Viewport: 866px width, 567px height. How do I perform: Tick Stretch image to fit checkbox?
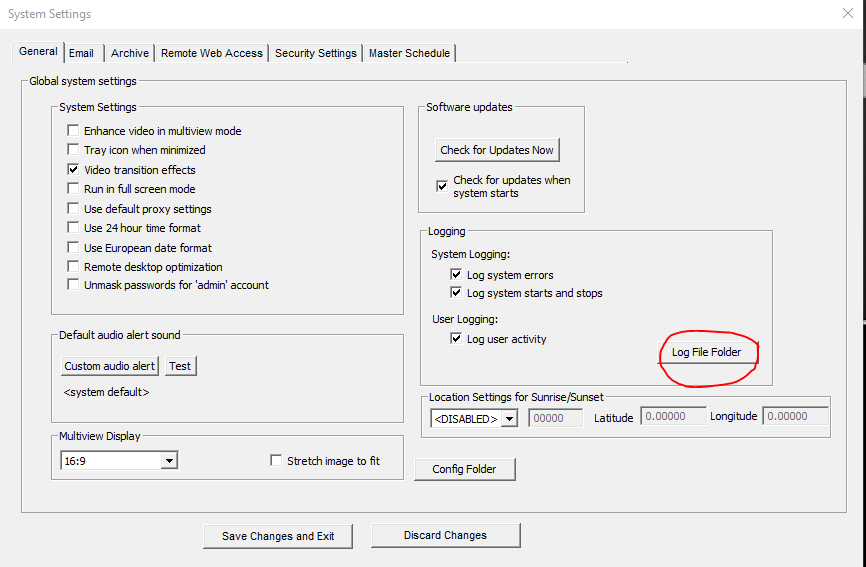276,460
